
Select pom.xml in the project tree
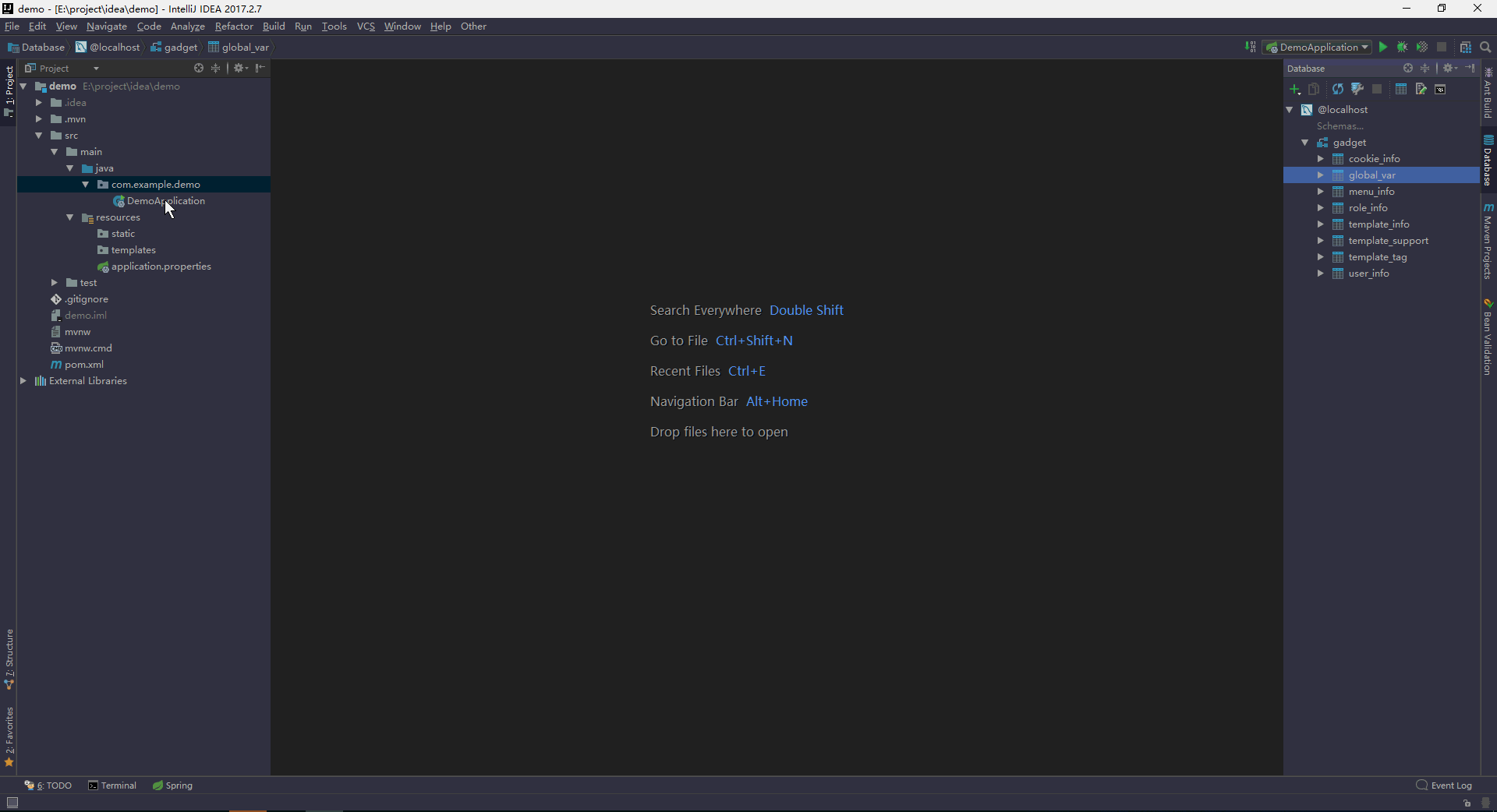point(83,365)
